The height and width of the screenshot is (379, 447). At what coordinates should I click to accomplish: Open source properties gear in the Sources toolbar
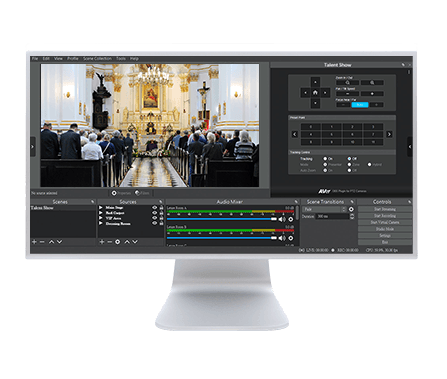[118, 242]
